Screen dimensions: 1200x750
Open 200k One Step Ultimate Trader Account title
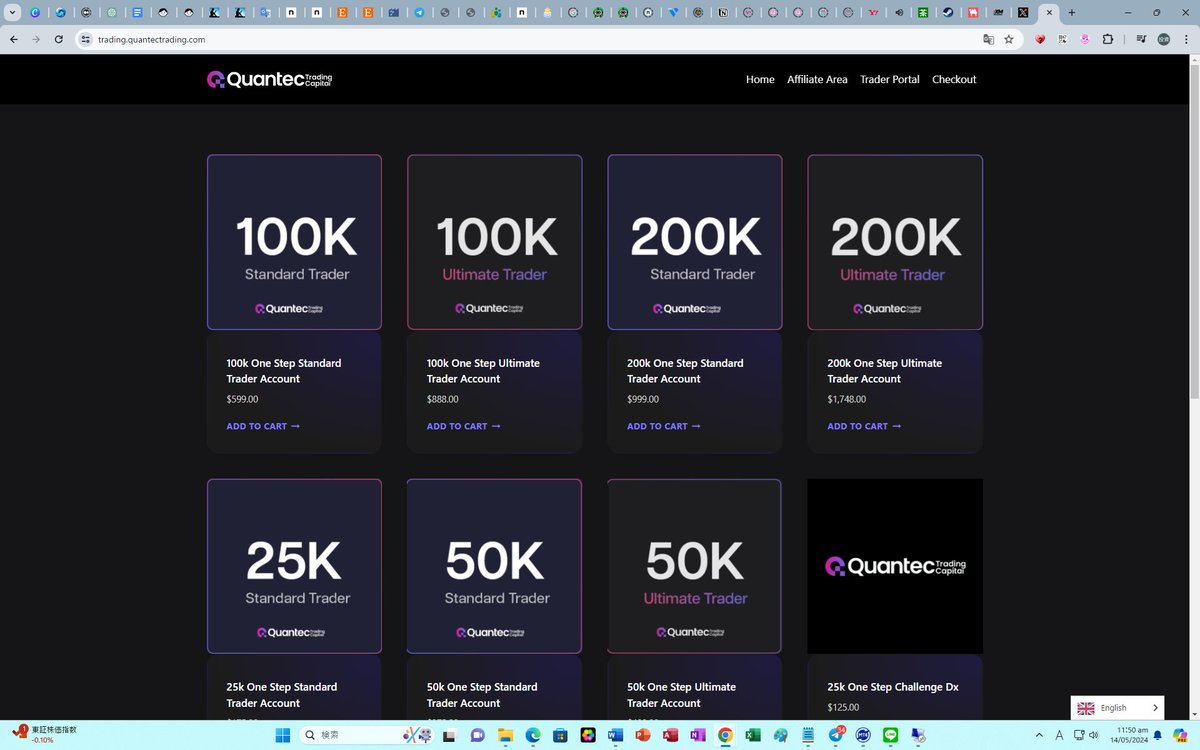click(x=885, y=371)
